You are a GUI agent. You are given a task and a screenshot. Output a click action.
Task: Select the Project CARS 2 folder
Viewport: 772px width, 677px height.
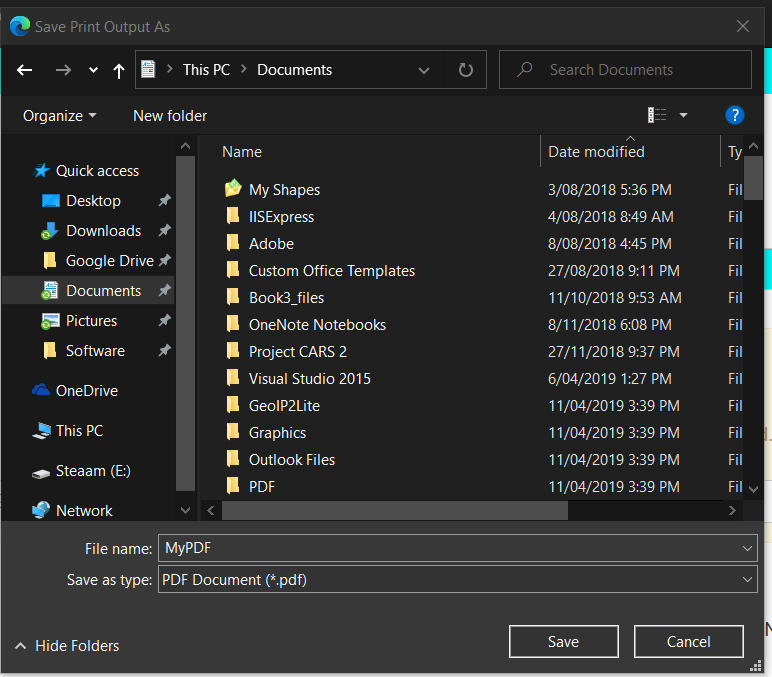click(298, 352)
